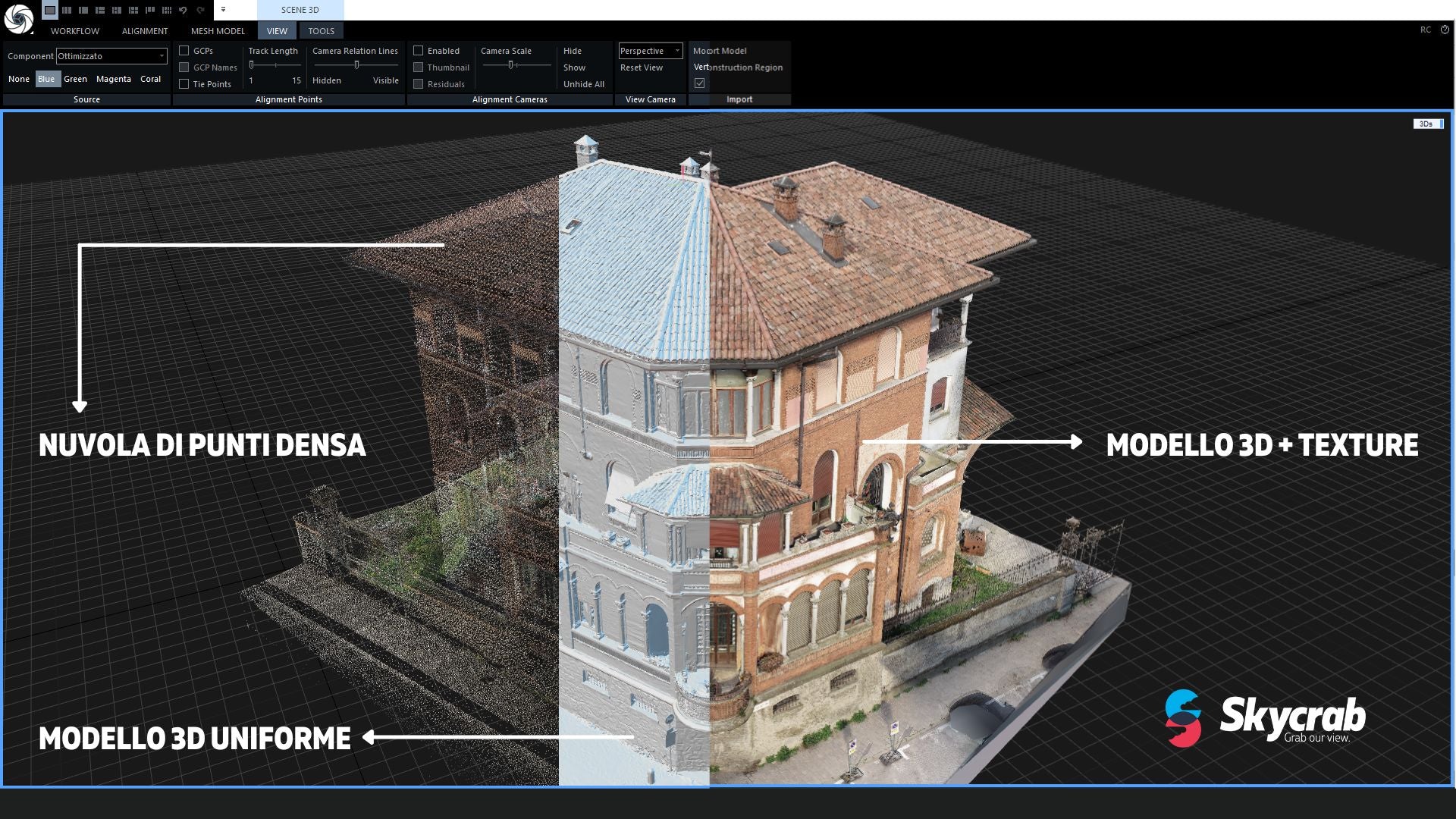Open the RealityCapture application logo menu
Viewport: 1456px width, 819px height.
18,18
